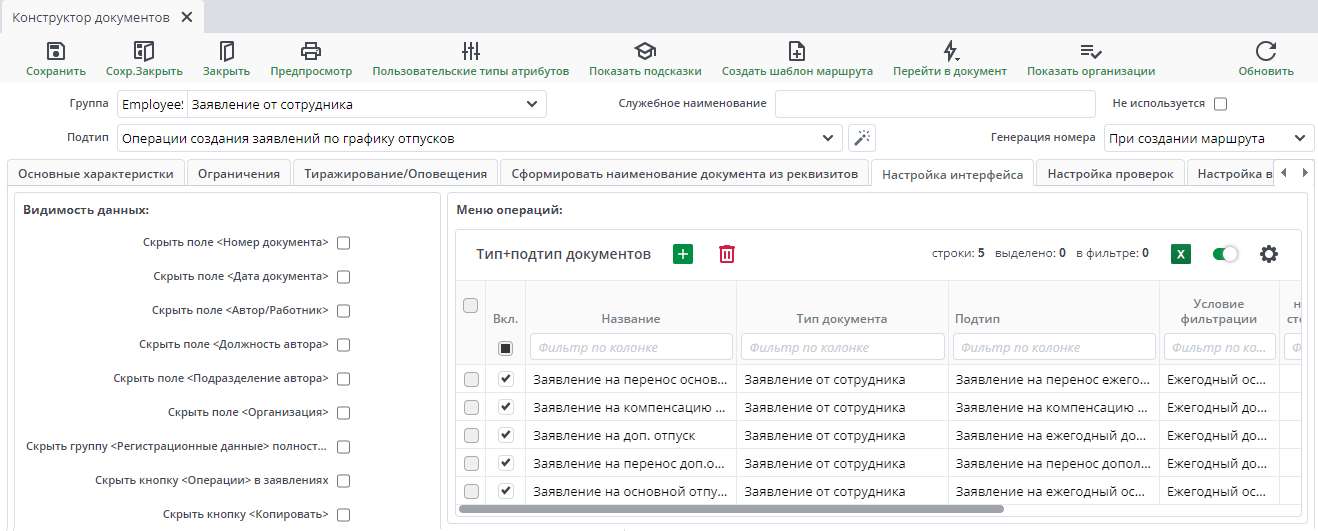This screenshot has height=531, width=1318.
Task: Switch to the Ограничения tab
Action: 238,174
